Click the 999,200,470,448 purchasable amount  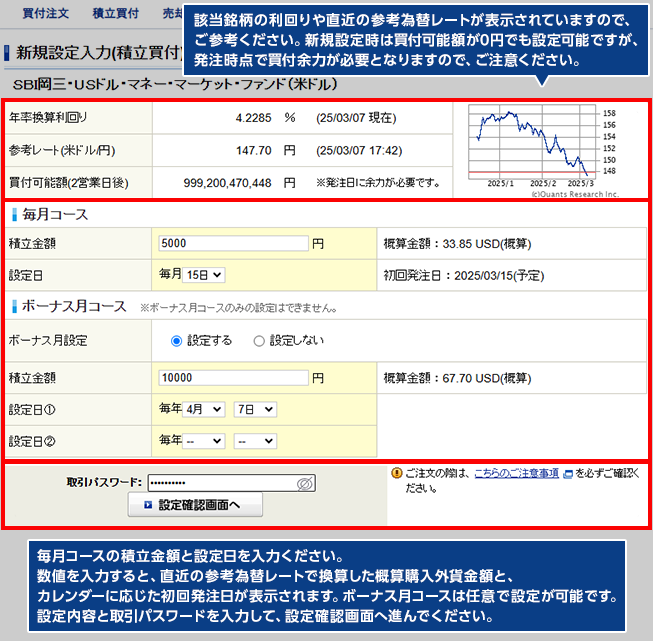click(227, 183)
